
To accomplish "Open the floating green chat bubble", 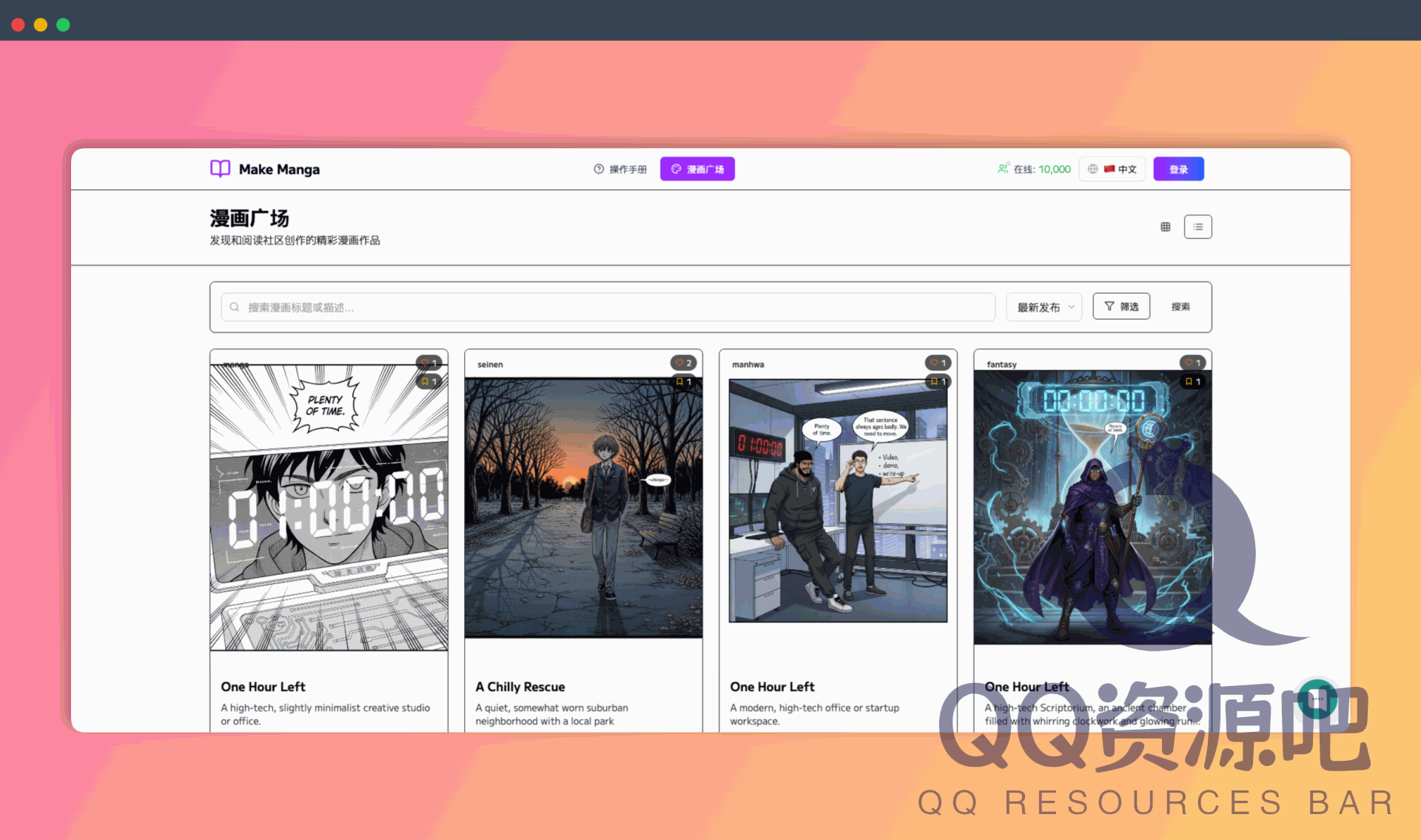I will tap(1317, 698).
